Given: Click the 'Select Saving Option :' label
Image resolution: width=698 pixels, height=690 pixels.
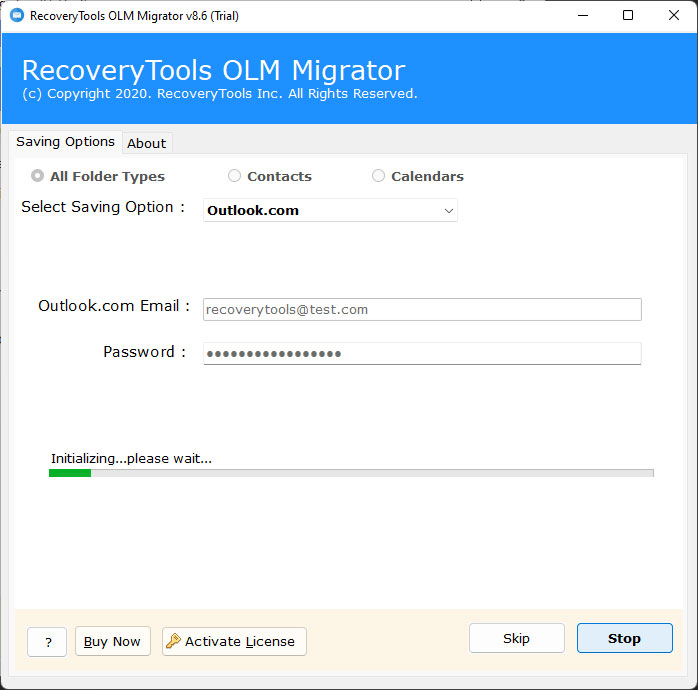Looking at the screenshot, I should pyautogui.click(x=103, y=207).
